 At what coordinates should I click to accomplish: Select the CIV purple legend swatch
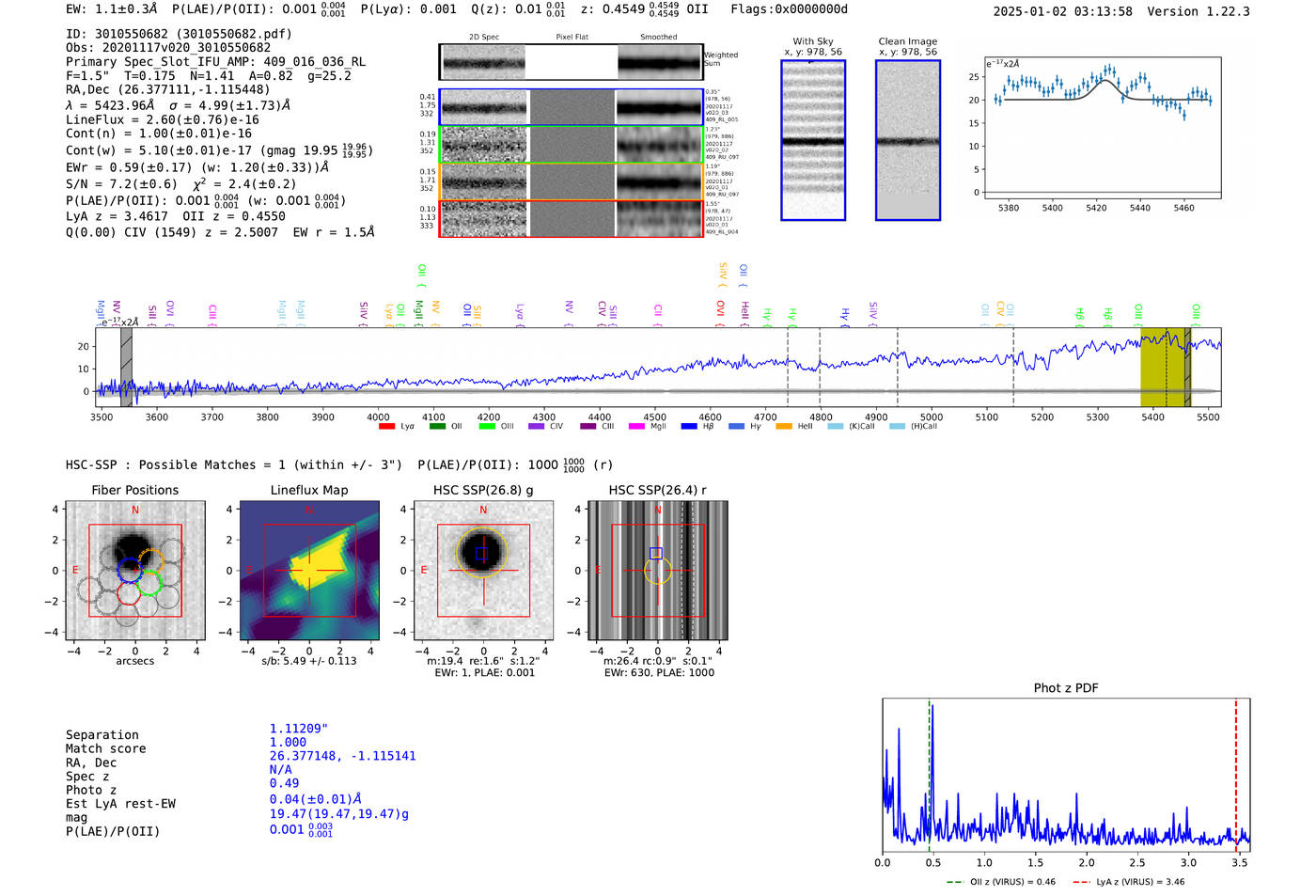[536, 427]
